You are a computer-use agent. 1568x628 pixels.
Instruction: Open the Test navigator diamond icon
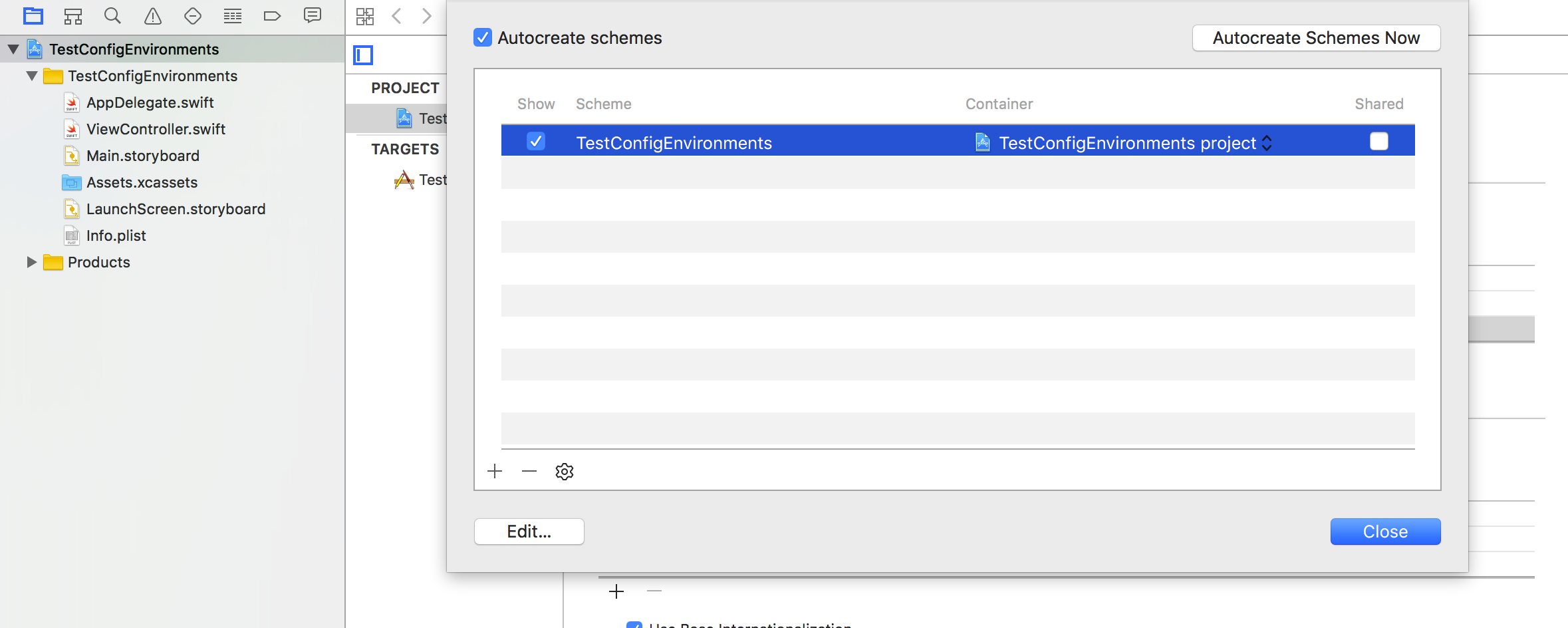193,16
